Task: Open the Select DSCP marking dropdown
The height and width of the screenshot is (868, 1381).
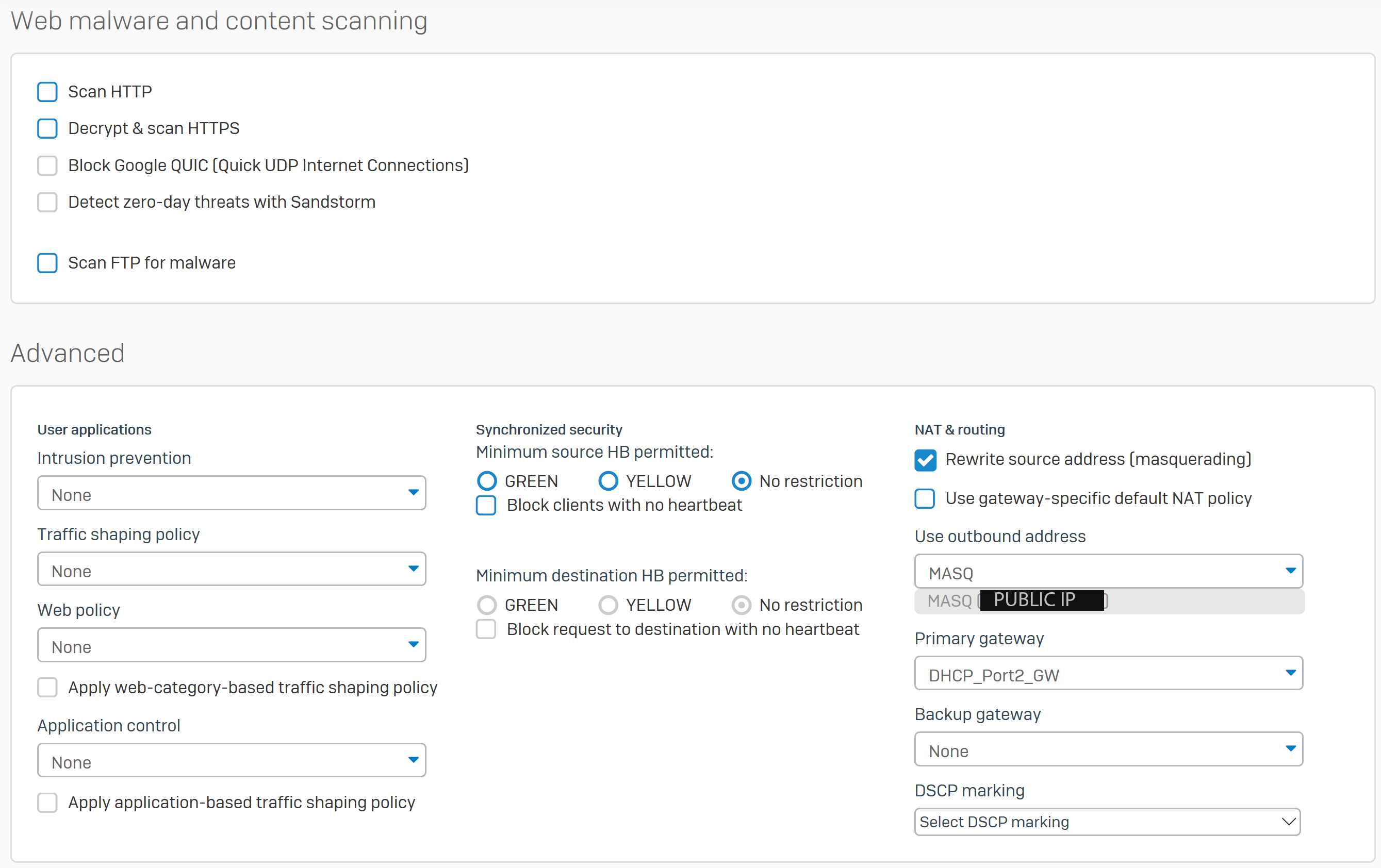Action: (x=1108, y=822)
